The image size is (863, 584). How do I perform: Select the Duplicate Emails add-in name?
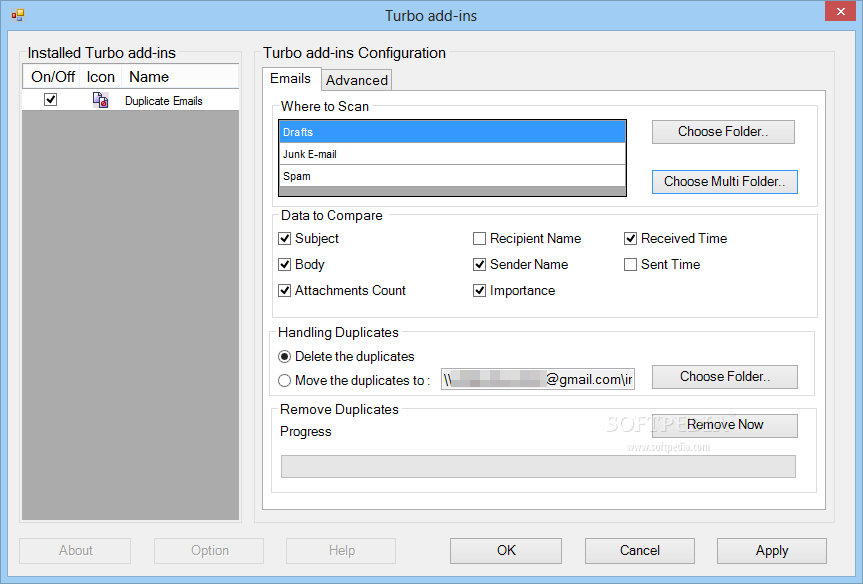(163, 101)
